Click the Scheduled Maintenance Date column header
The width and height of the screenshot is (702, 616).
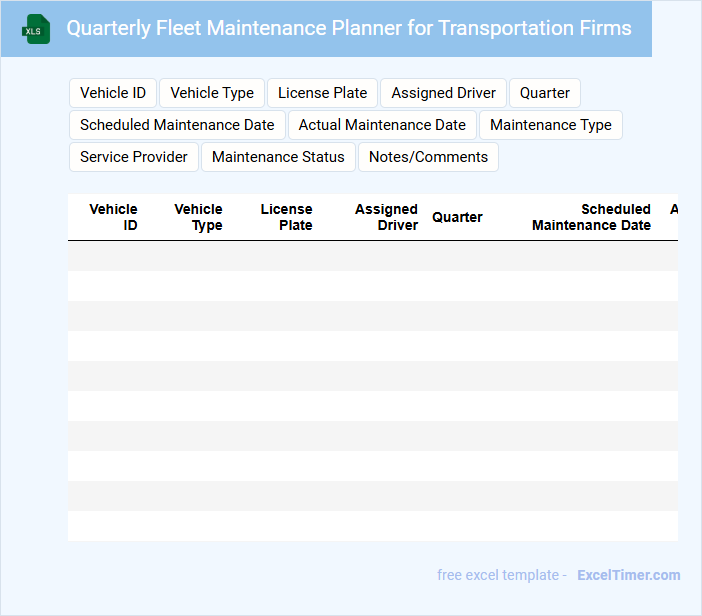pos(592,217)
